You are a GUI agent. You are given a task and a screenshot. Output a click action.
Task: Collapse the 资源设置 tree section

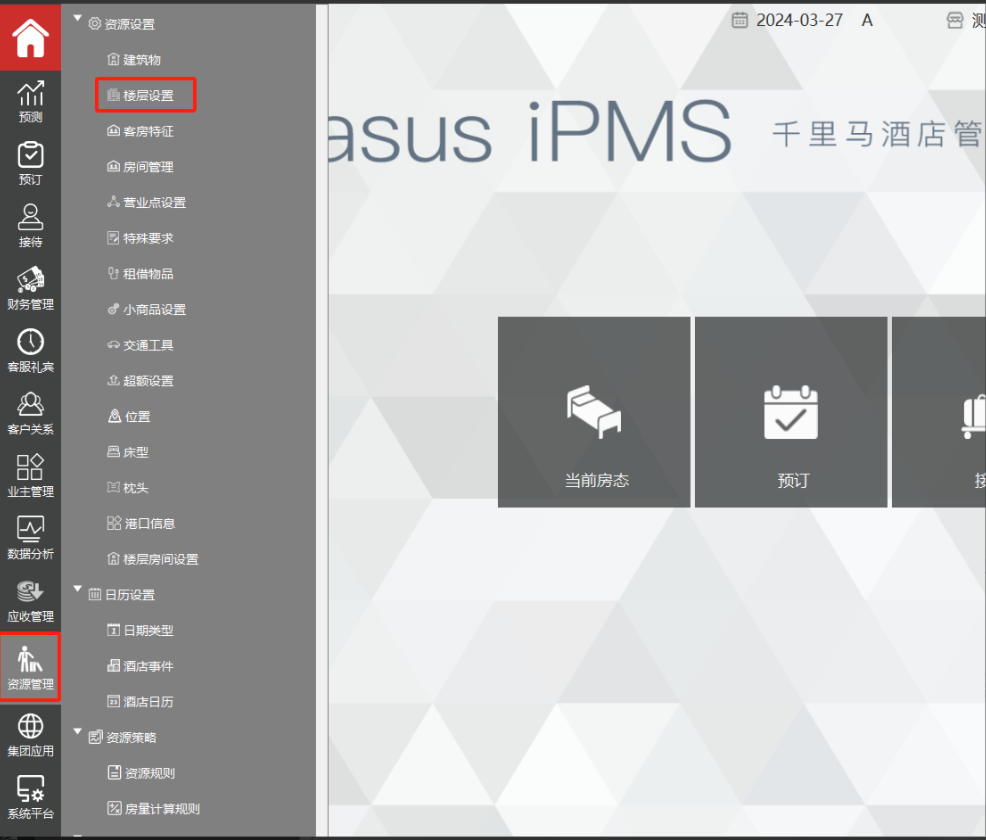point(78,18)
